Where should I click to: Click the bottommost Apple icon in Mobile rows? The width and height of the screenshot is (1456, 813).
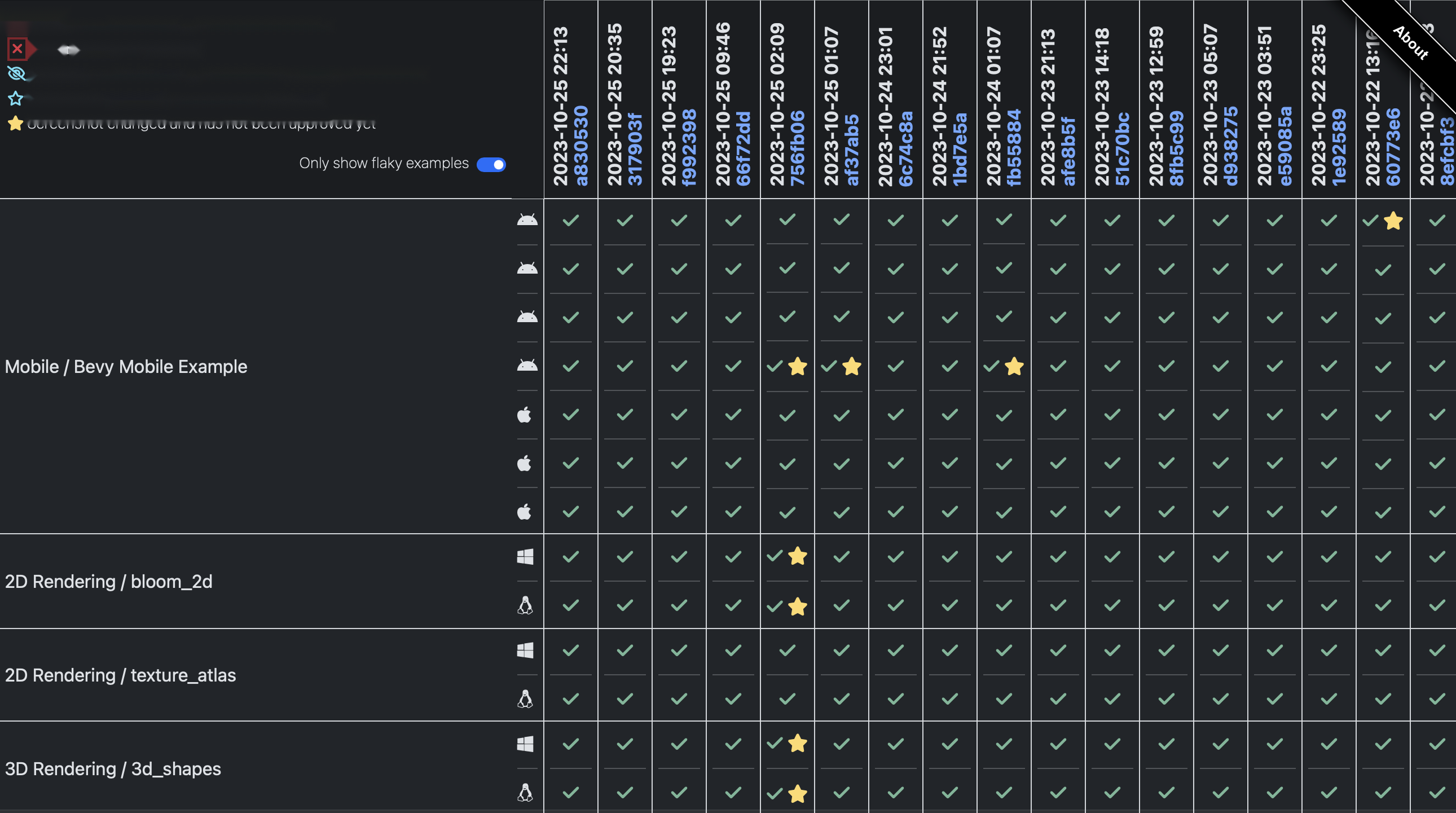(x=525, y=512)
